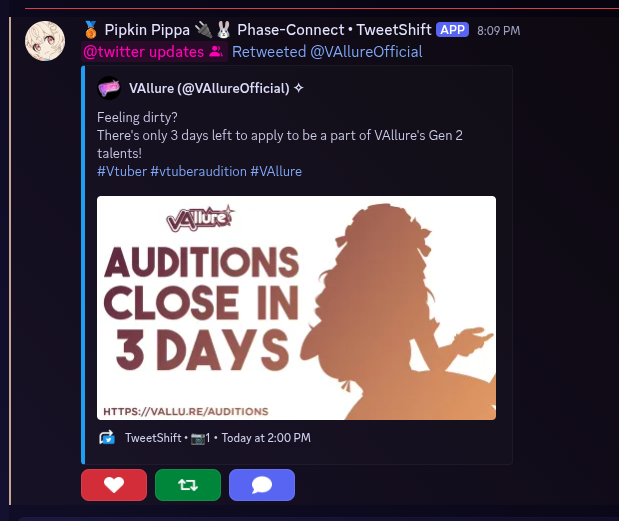Click the APP badge beside TweetShift
The width and height of the screenshot is (619, 521).
[x=452, y=30]
